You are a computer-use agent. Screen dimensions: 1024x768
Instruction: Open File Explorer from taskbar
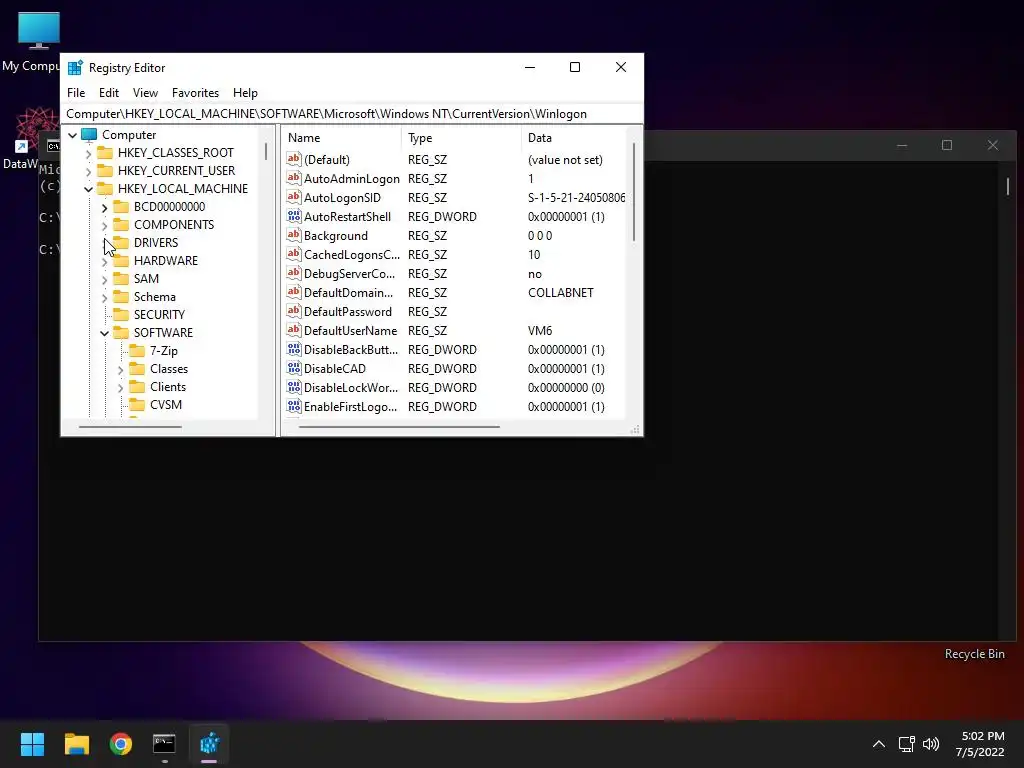point(76,744)
